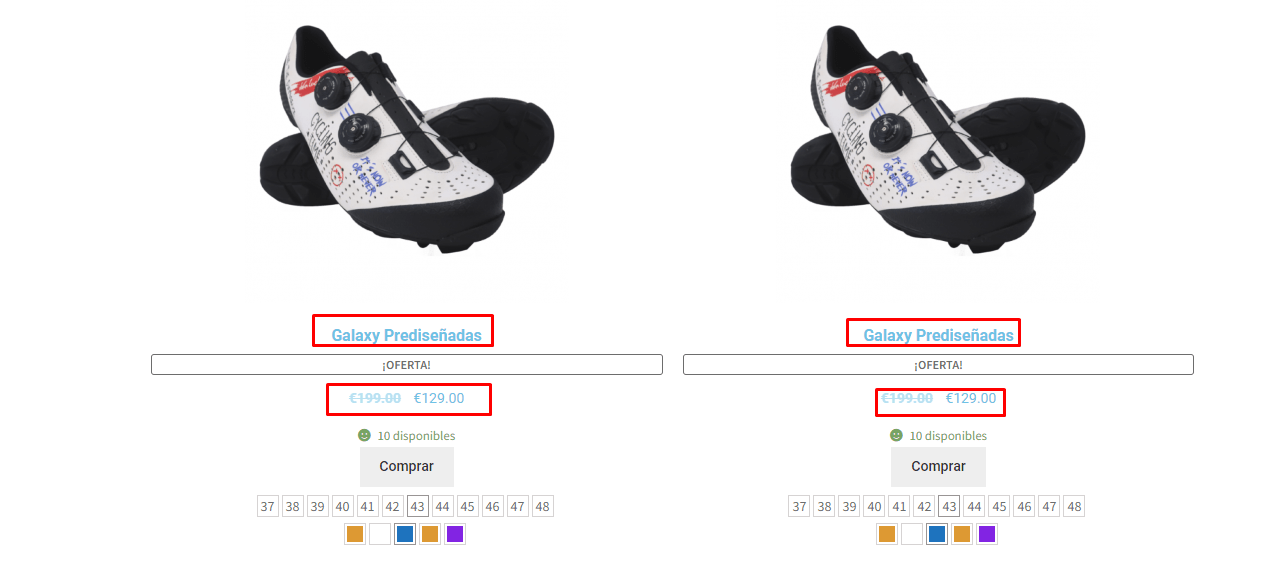Choose the white color swatch on right product
The image size is (1262, 570).
coord(912,534)
